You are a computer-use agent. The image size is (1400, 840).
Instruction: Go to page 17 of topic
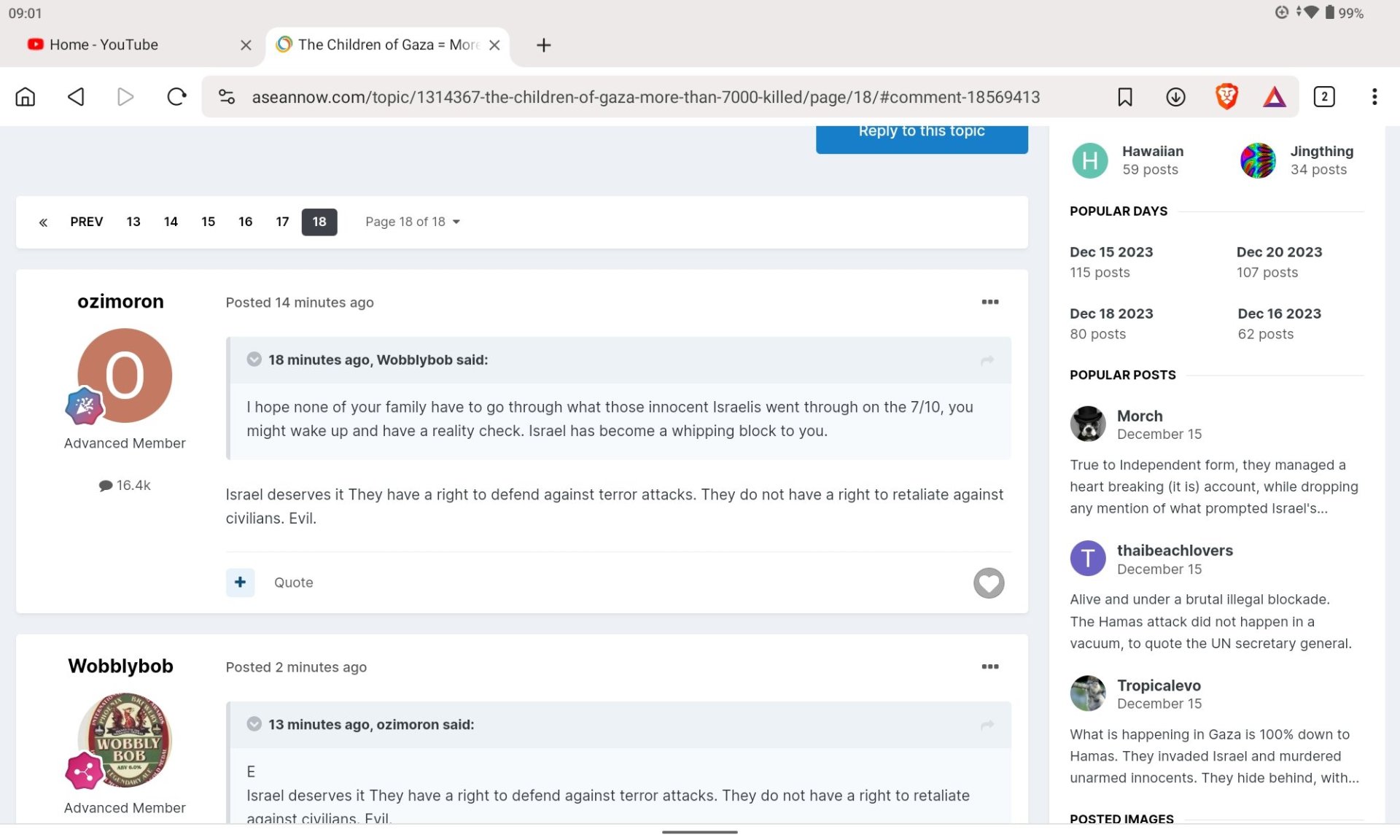(282, 222)
